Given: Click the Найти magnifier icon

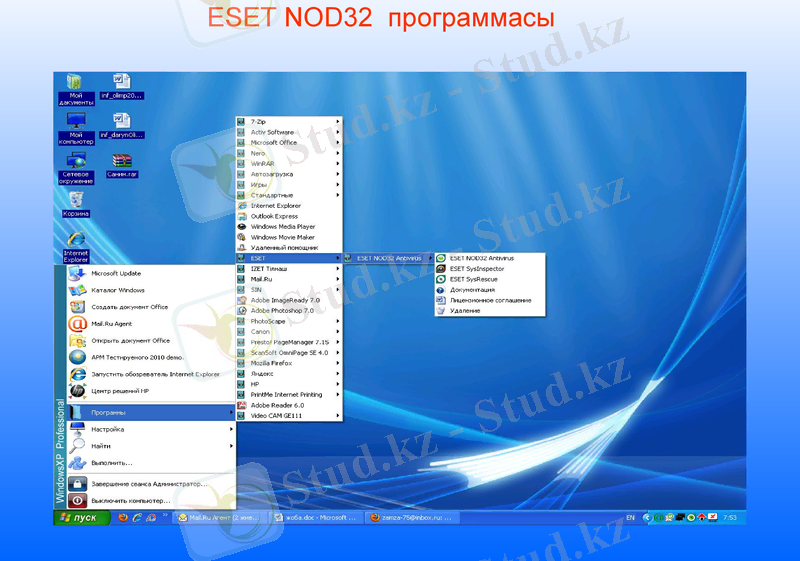Looking at the screenshot, I should (78, 446).
